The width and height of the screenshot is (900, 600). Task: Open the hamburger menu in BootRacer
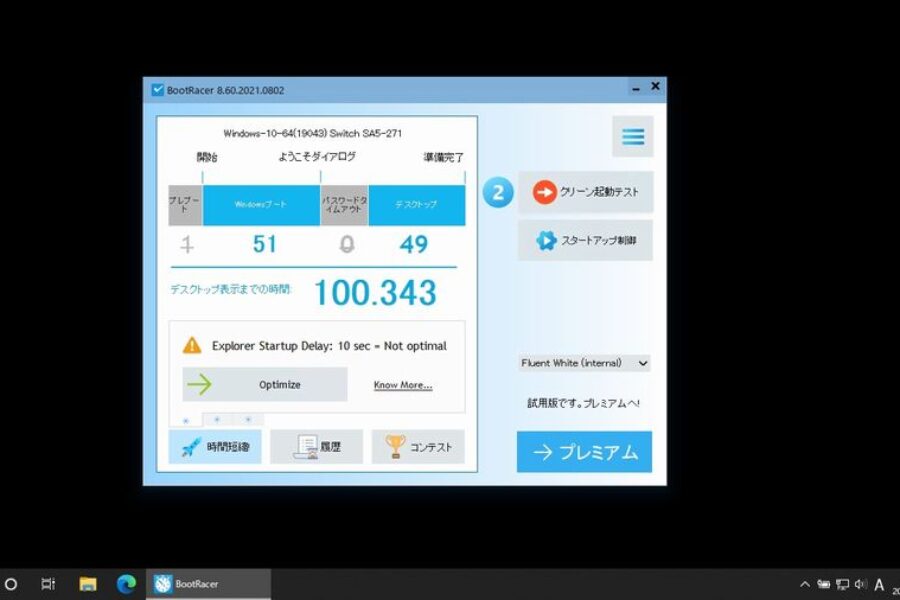[633, 137]
